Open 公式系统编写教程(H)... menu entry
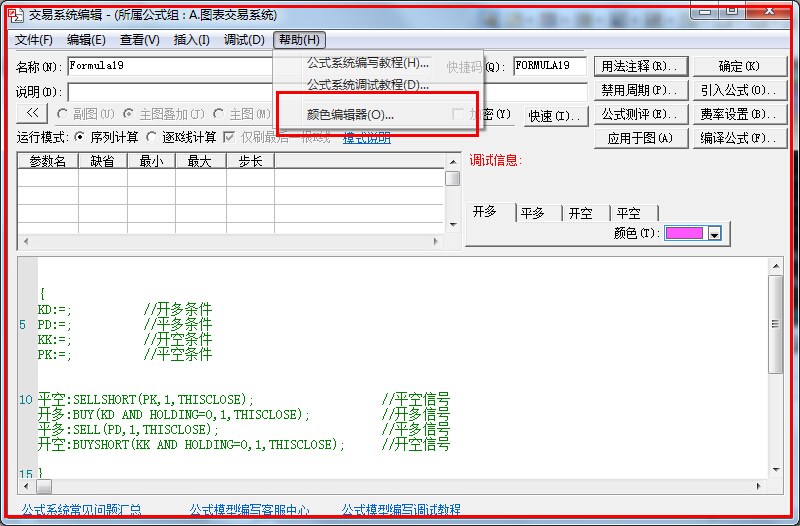This screenshot has width=800, height=526. click(367, 63)
